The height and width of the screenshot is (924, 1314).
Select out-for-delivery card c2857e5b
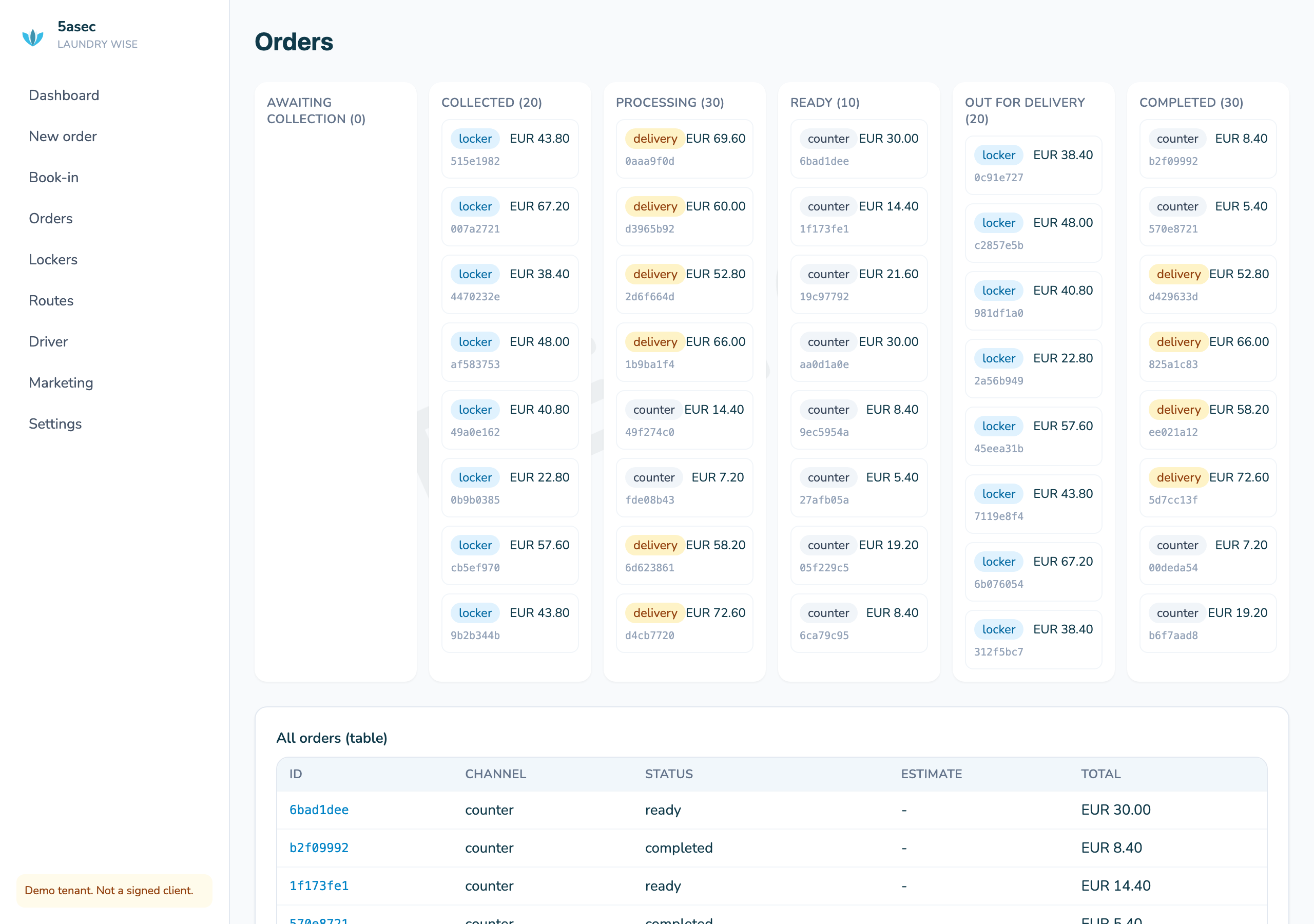[x=1034, y=233]
